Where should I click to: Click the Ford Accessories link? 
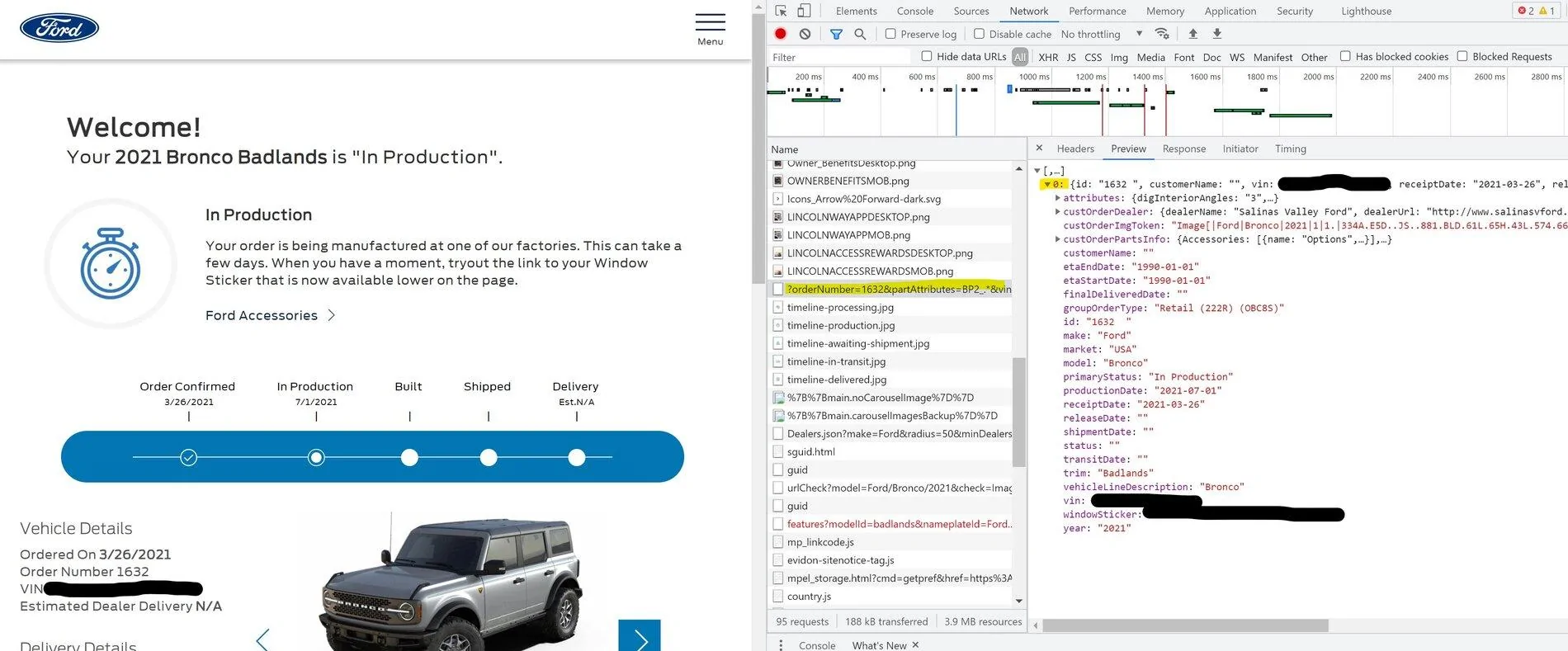pyautogui.click(x=262, y=315)
